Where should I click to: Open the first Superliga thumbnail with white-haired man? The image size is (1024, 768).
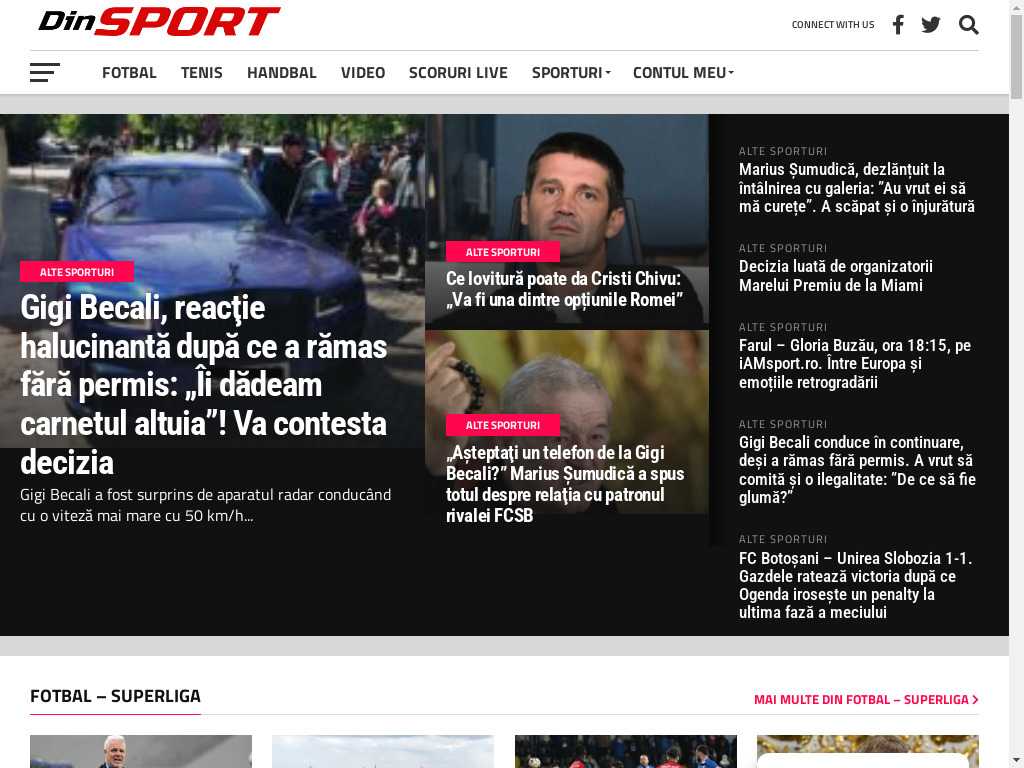(141, 751)
